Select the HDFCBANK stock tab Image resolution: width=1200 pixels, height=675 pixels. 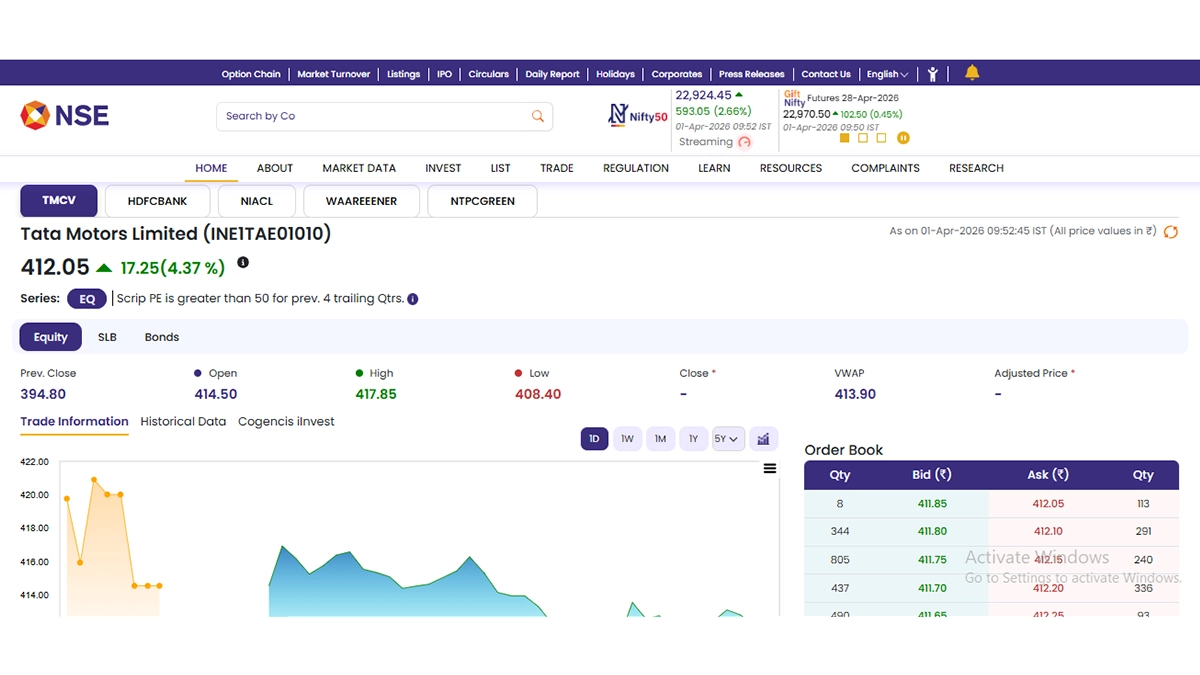[x=157, y=201]
